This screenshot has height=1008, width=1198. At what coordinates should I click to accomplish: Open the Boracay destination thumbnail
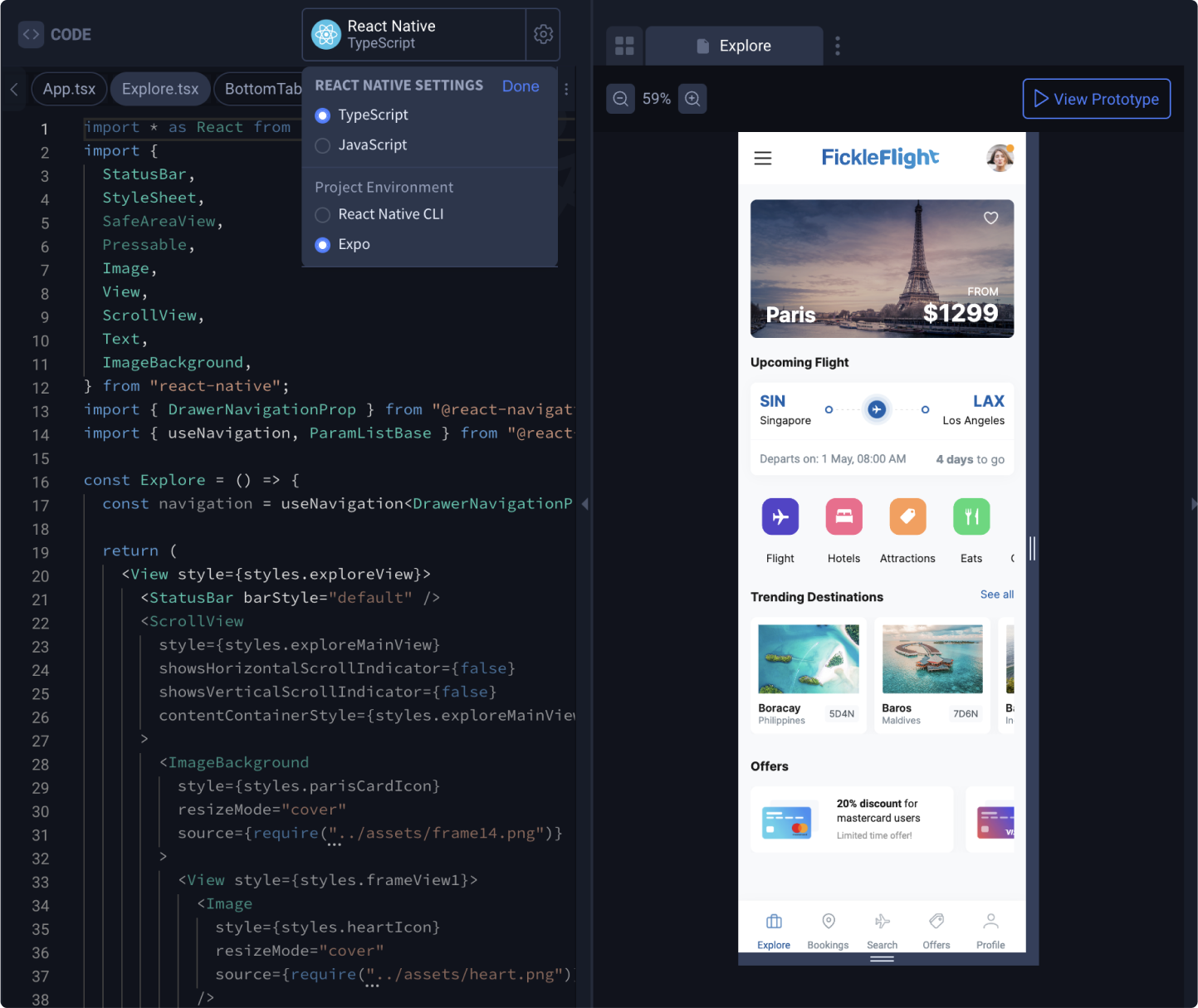coord(808,658)
